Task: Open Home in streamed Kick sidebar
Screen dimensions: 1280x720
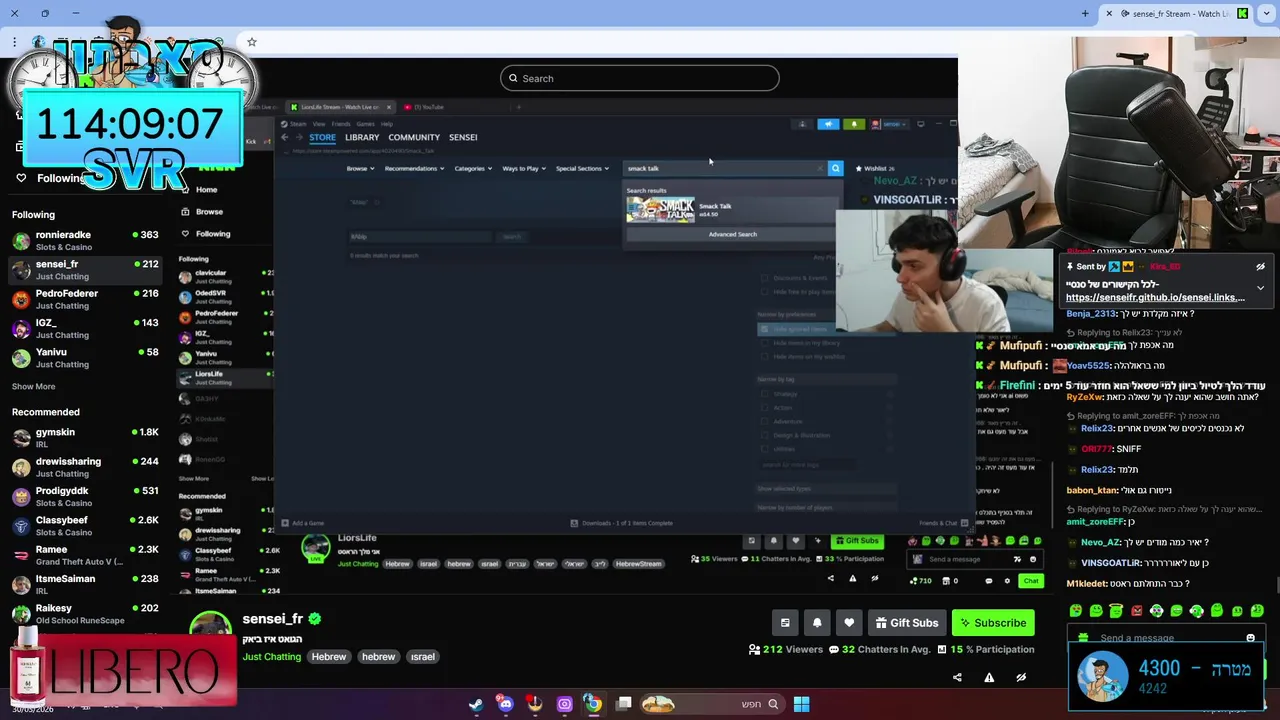Action: (x=201, y=189)
